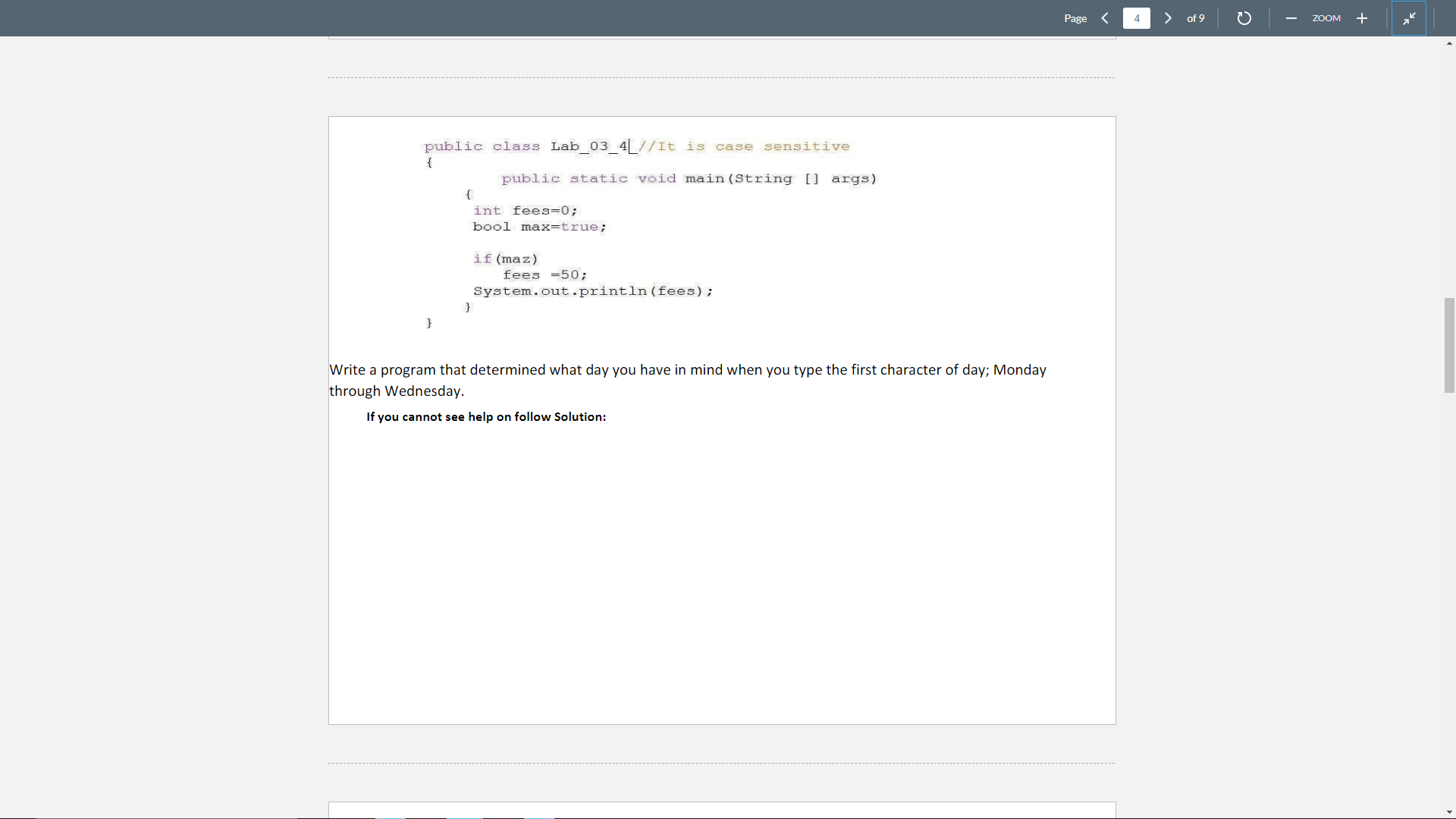Go to the next page arrow
This screenshot has width=1456, height=819.
(1168, 18)
